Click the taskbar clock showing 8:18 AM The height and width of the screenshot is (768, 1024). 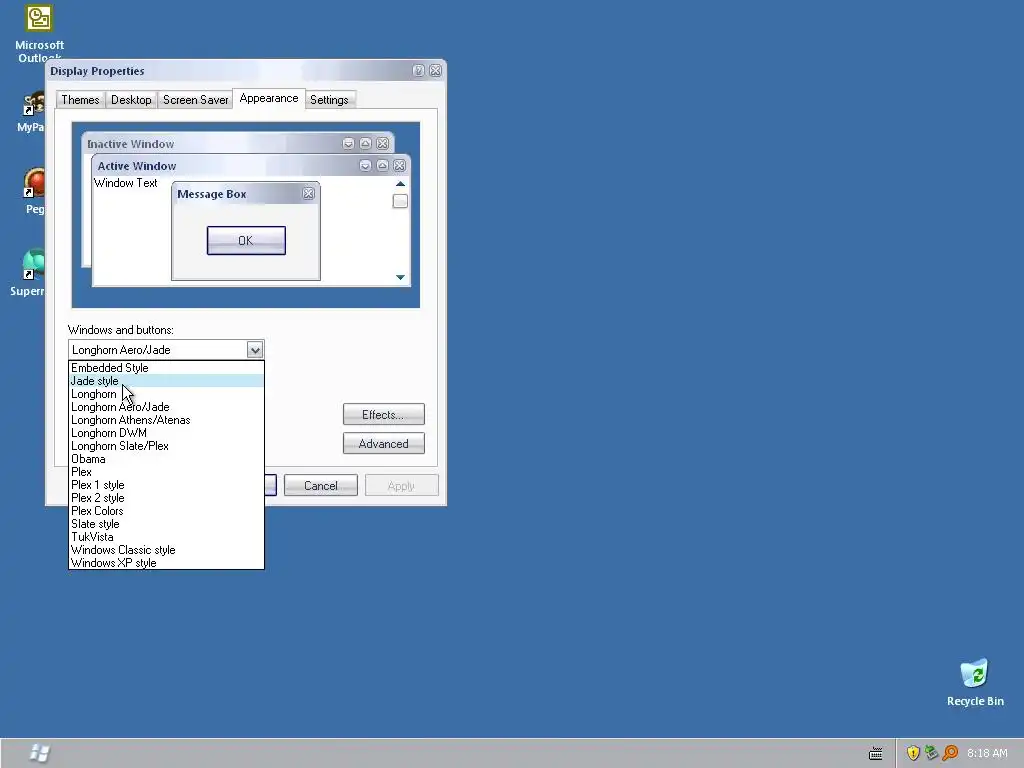[x=987, y=753]
